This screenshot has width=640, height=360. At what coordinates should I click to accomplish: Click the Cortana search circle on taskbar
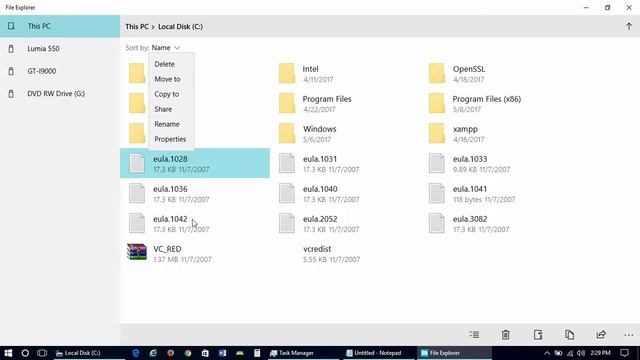coord(25,353)
